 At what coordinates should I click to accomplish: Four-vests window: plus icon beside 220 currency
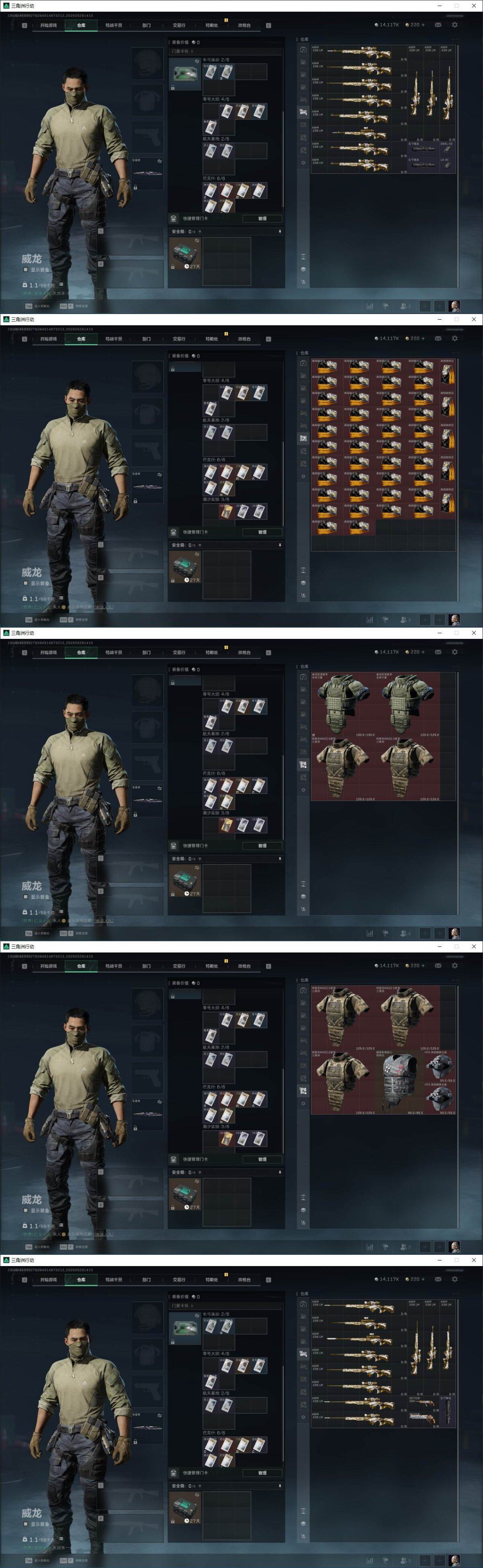pos(423,652)
